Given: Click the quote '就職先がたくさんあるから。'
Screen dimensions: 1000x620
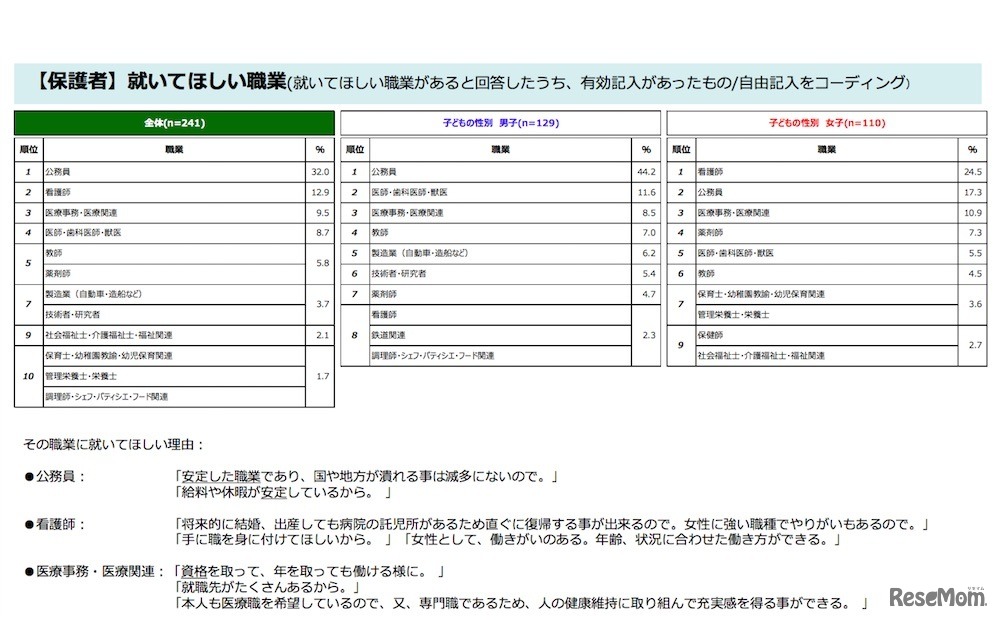Looking at the screenshot, I should (267, 587).
